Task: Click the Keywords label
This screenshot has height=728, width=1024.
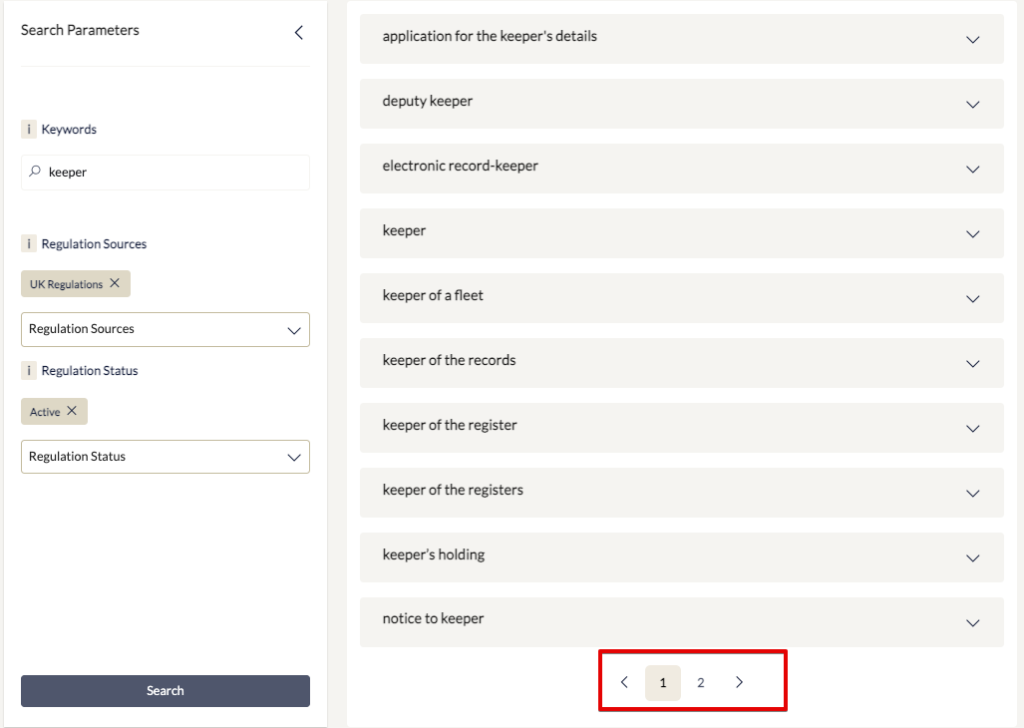Action: point(69,129)
